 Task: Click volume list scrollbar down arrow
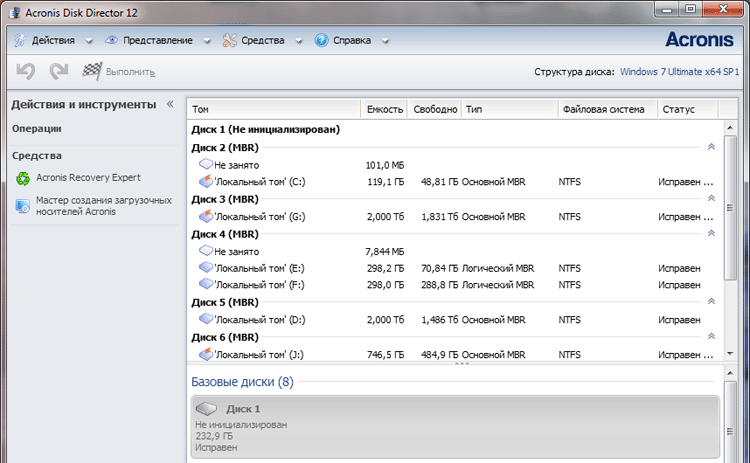(730, 354)
